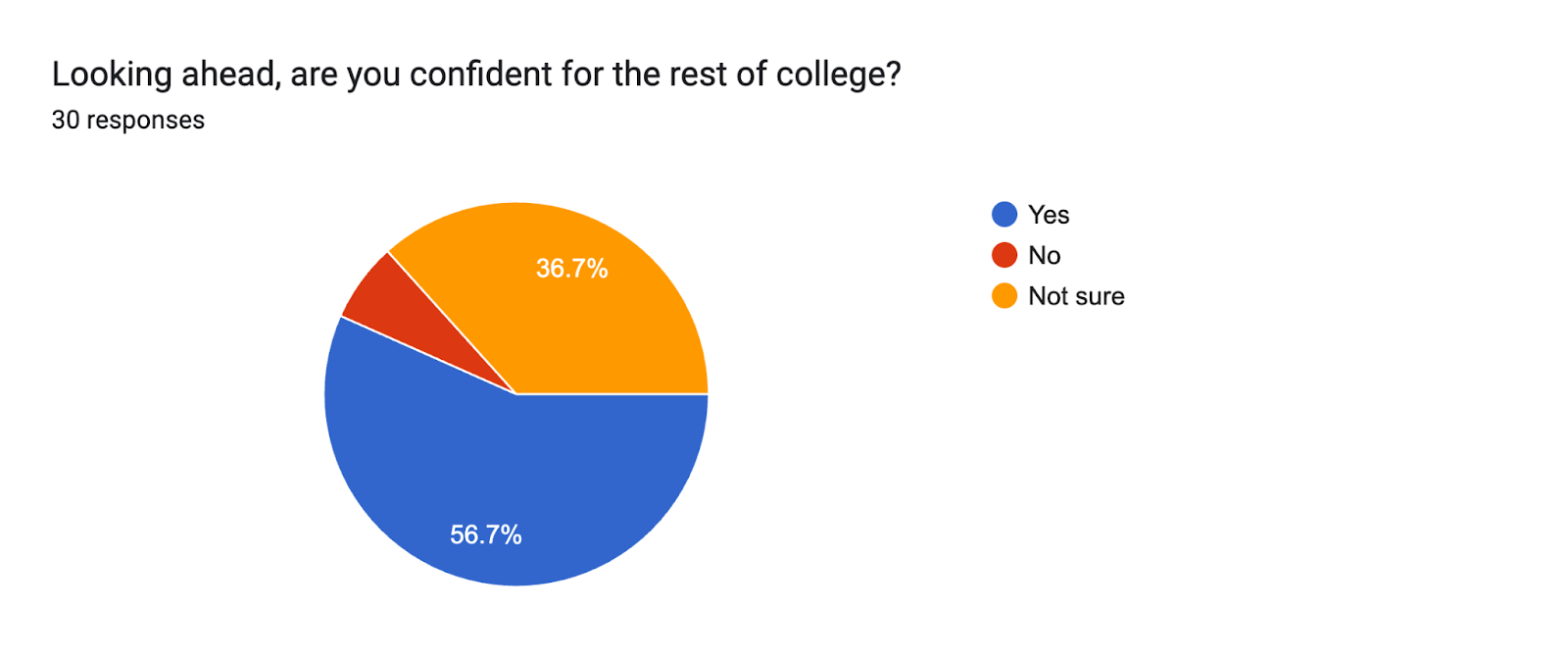Click the word "Looking" in the question title

112,75
